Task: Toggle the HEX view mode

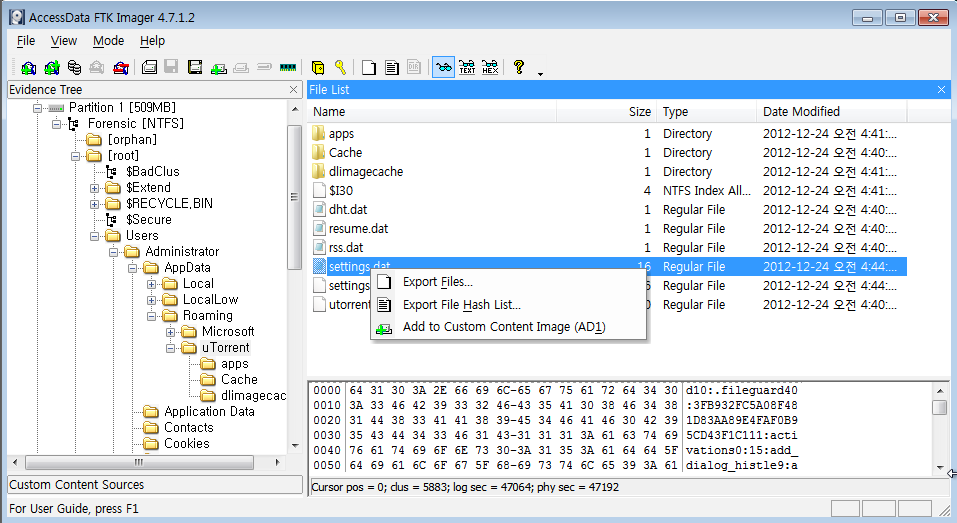Action: click(490, 67)
